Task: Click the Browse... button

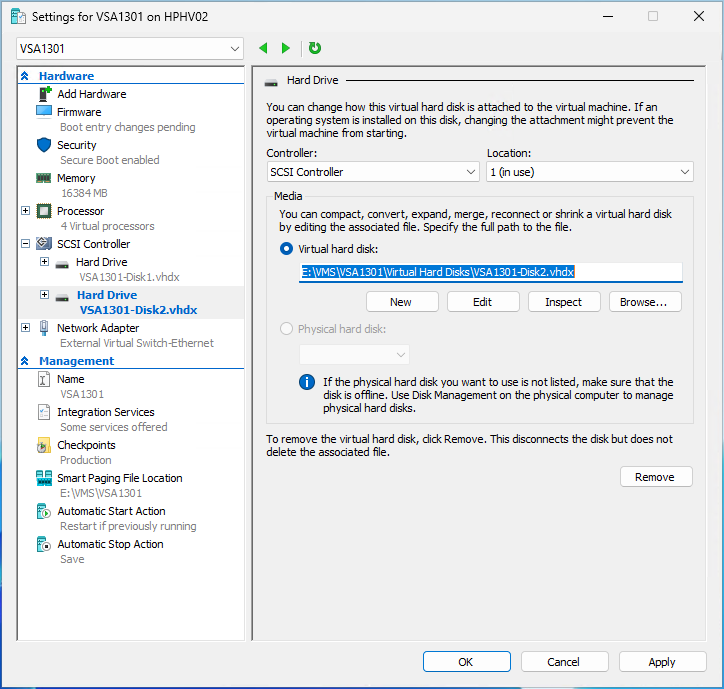Action: click(x=643, y=302)
